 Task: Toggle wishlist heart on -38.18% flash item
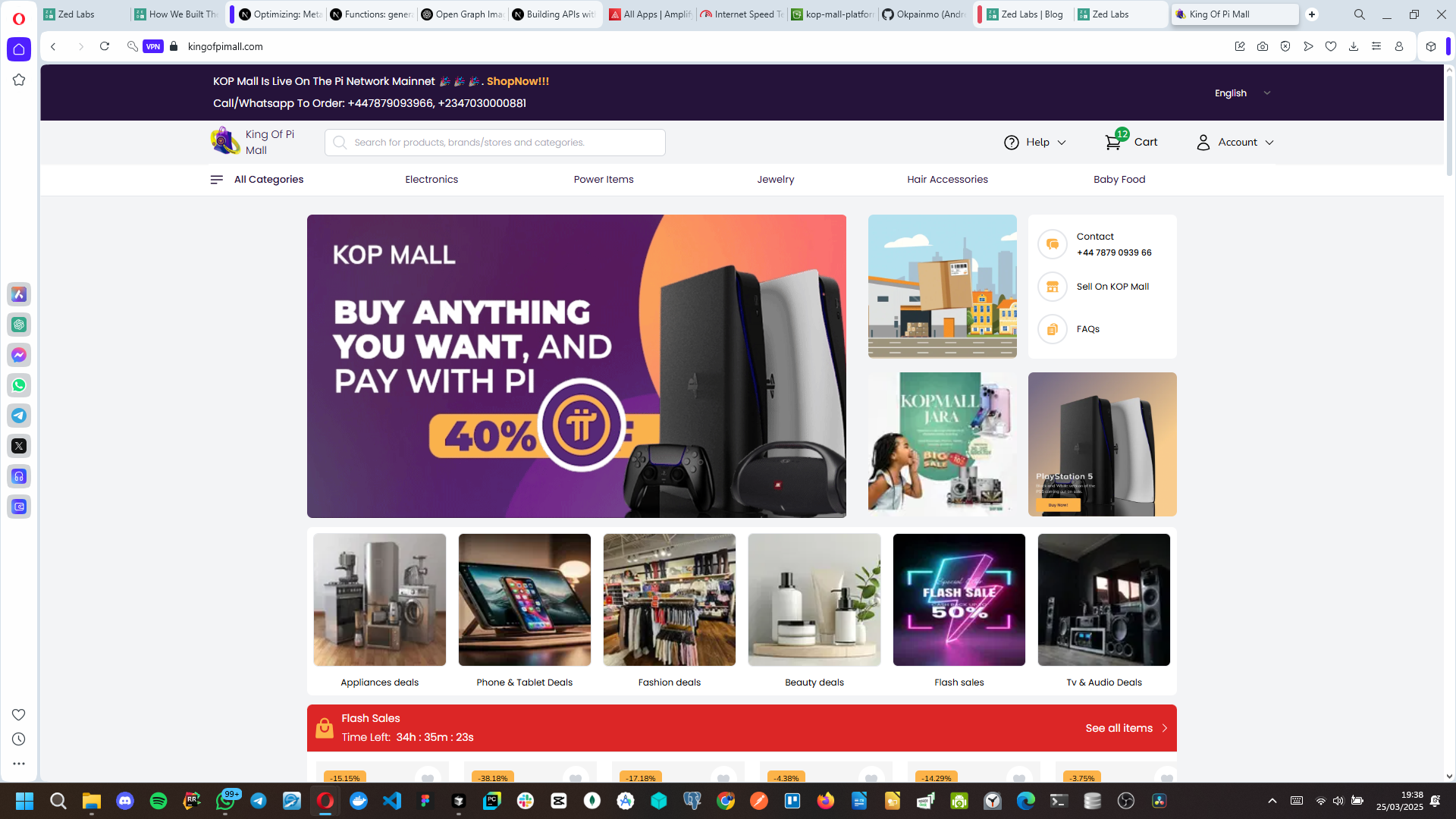pos(576,778)
